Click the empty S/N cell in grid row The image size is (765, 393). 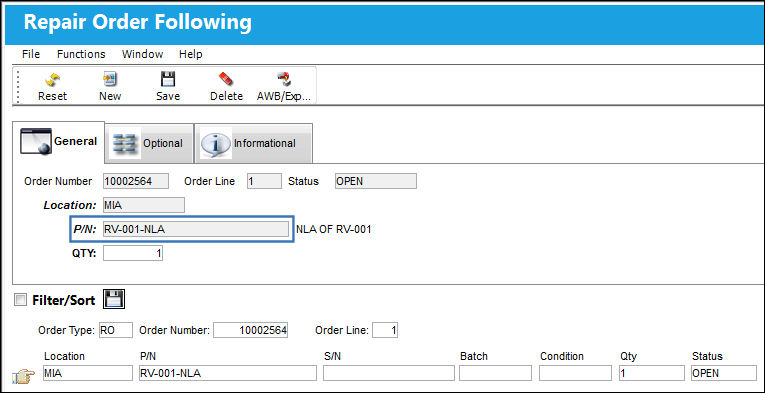388,373
